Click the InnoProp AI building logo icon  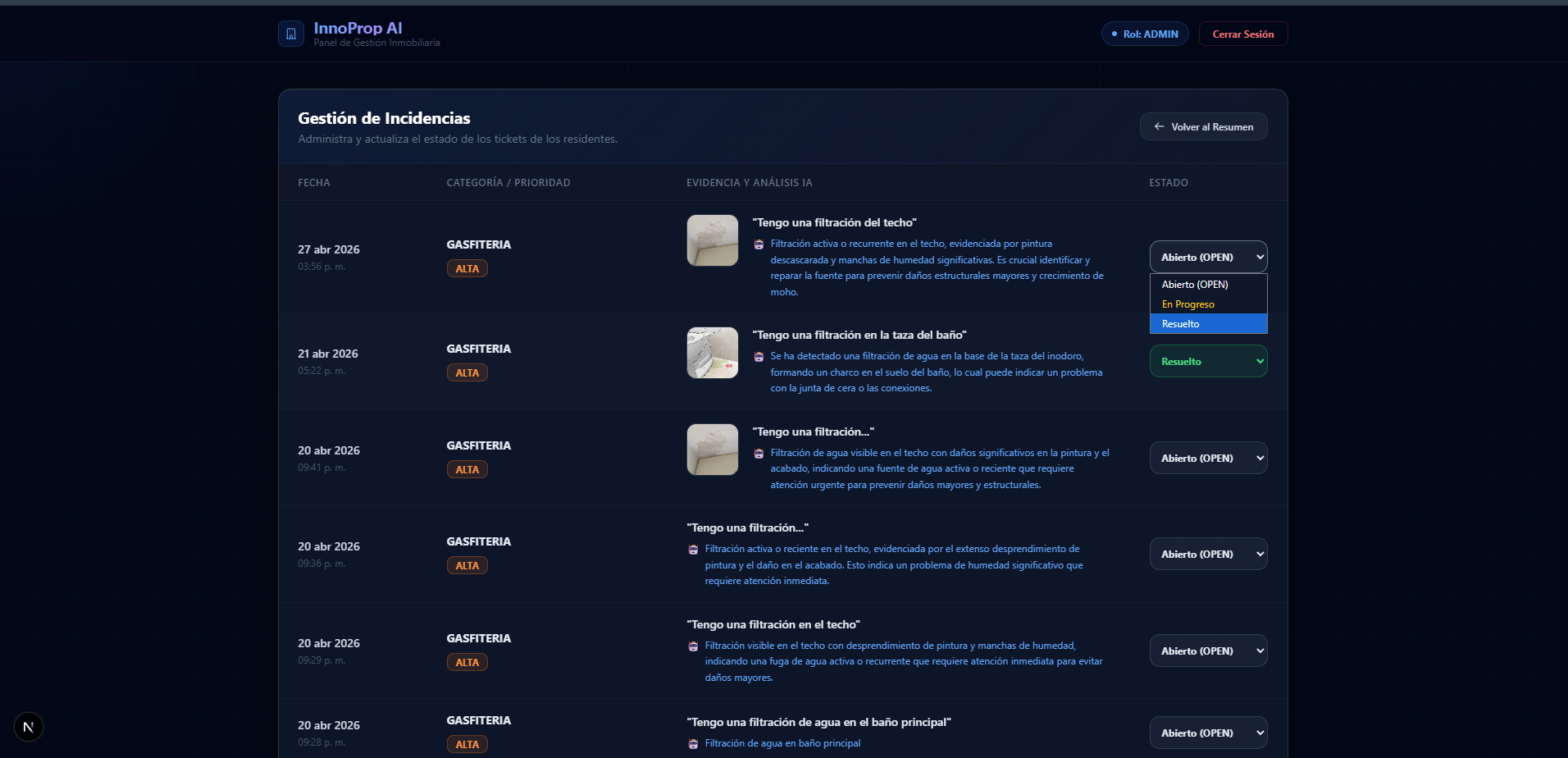click(x=291, y=34)
